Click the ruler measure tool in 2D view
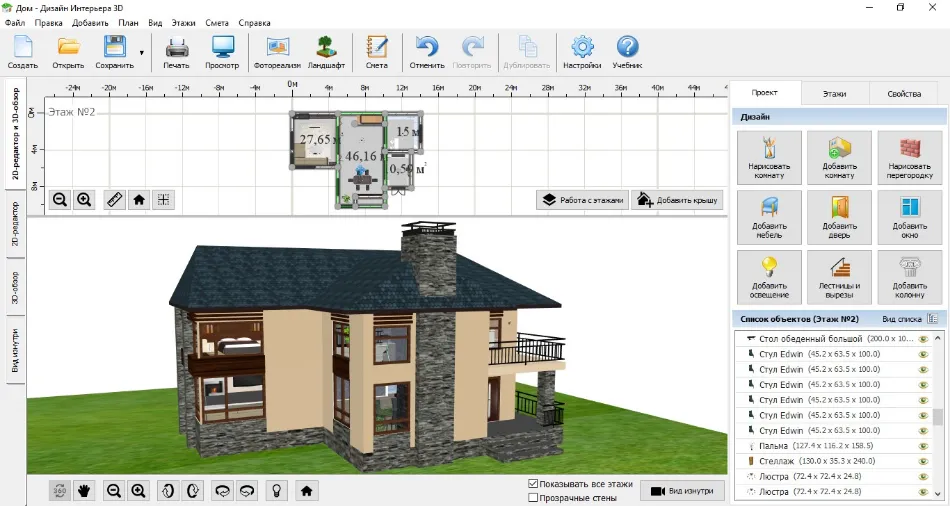The image size is (950, 506). tap(115, 200)
